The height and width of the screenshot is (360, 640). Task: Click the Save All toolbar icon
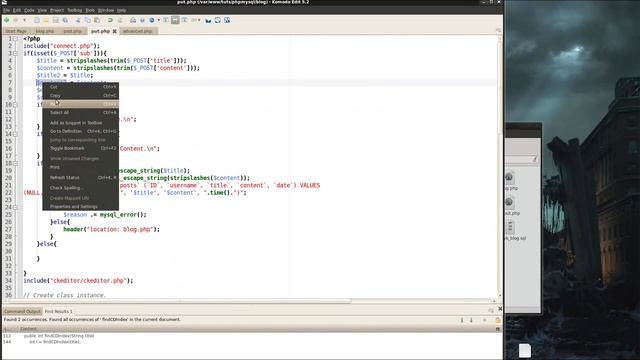[x=65, y=20]
